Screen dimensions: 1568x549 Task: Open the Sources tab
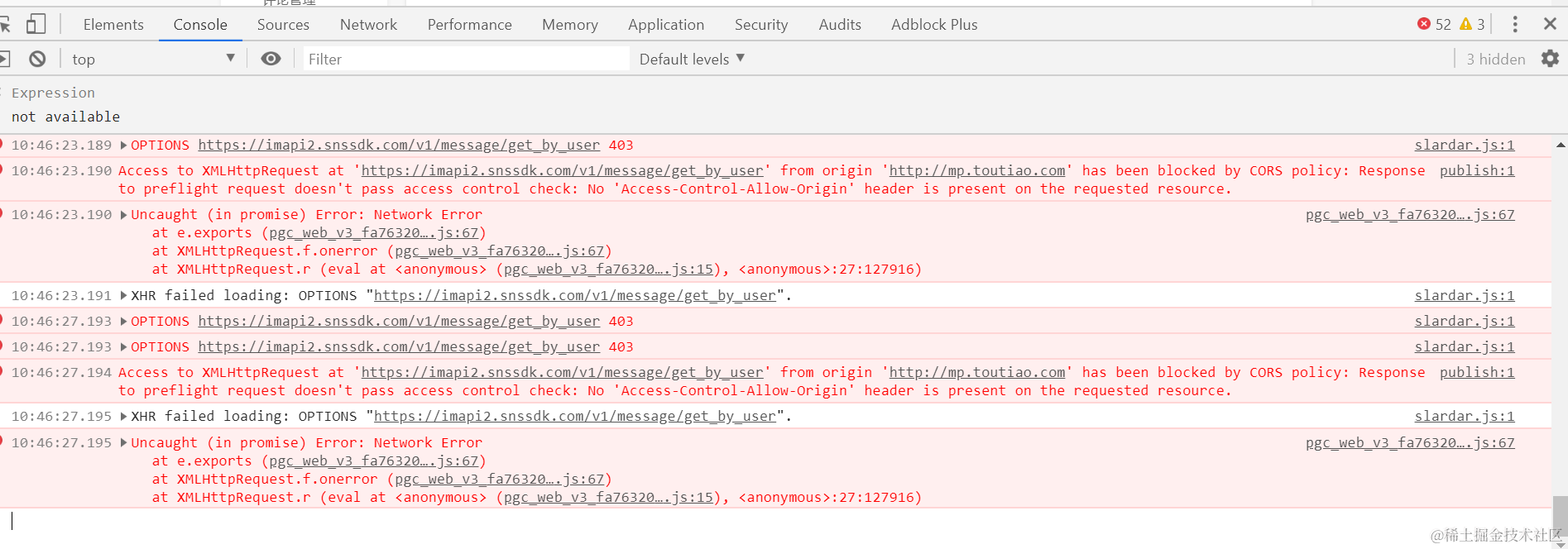(x=283, y=25)
